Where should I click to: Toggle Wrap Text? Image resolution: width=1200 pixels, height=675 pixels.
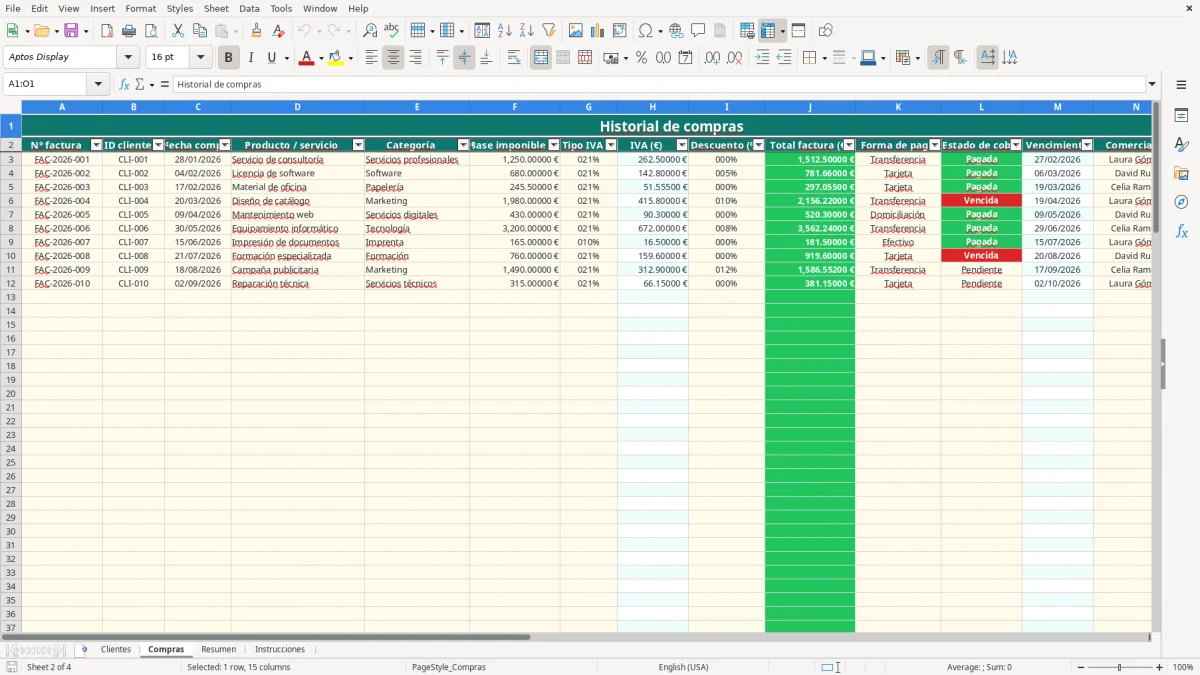[514, 58]
